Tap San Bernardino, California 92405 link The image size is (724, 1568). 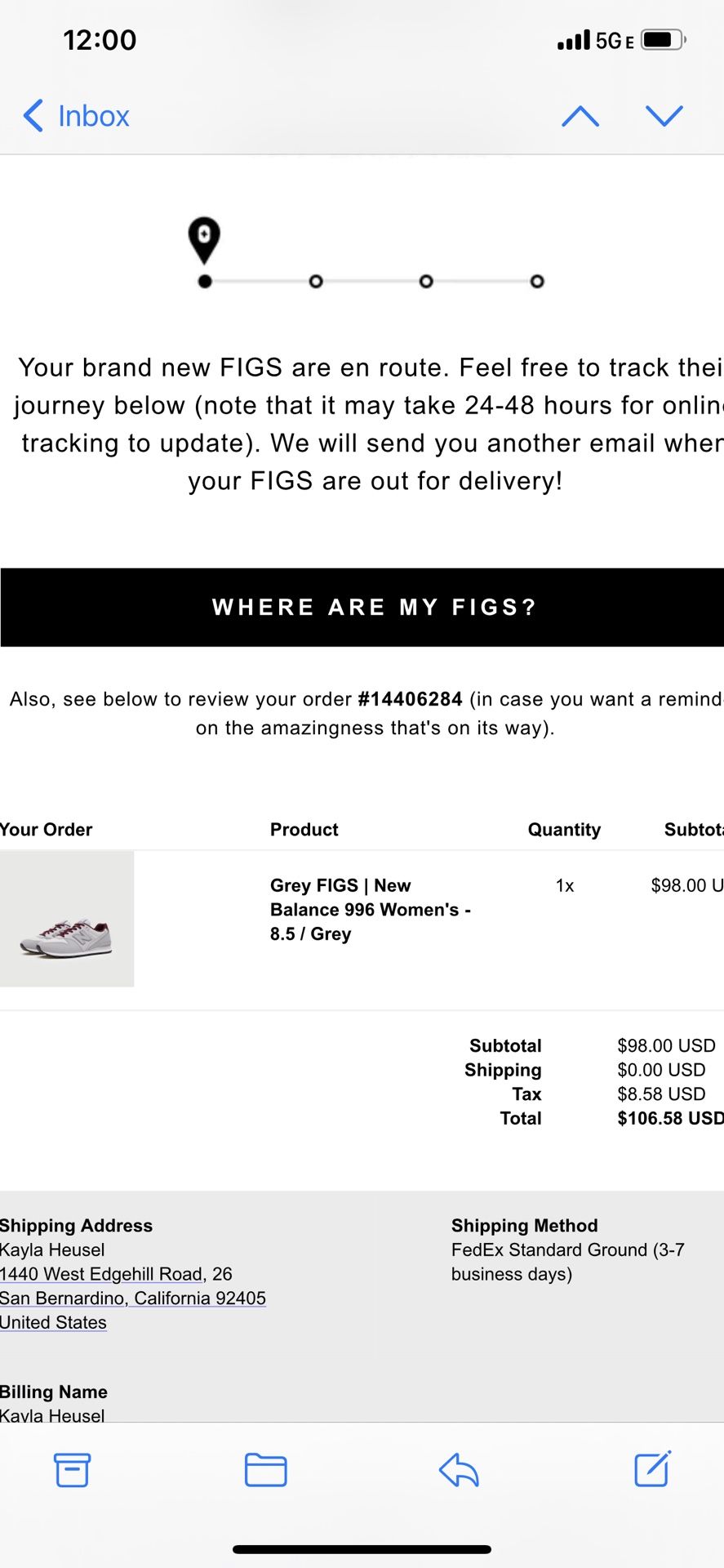pyautogui.click(x=133, y=1298)
